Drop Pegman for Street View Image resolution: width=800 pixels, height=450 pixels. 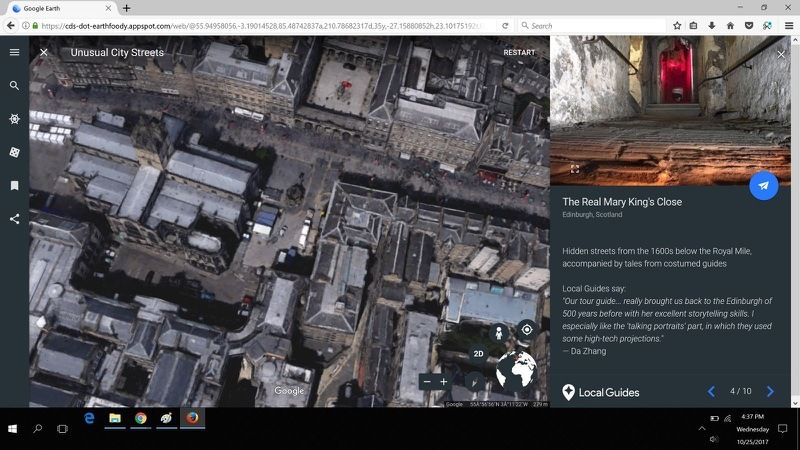click(497, 332)
